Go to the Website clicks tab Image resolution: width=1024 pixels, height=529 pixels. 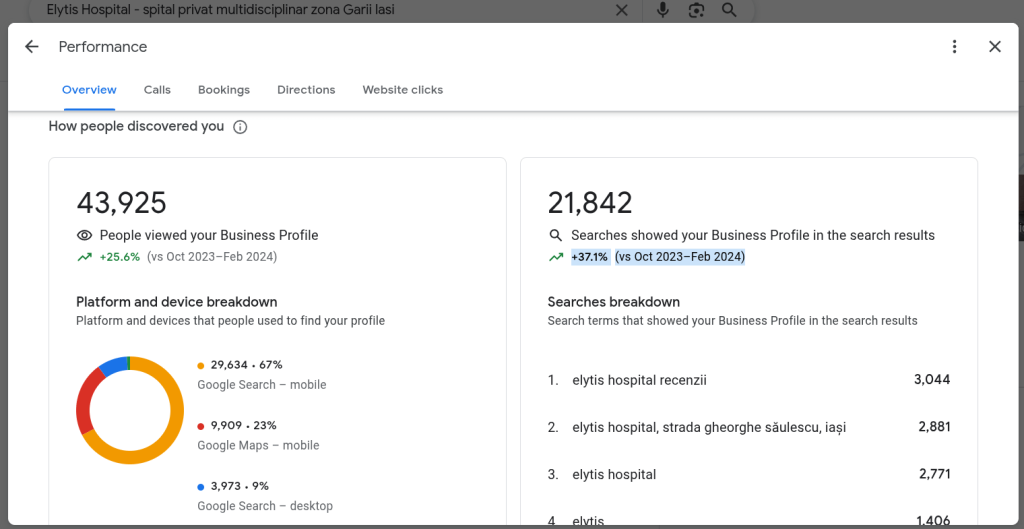pyautogui.click(x=402, y=90)
